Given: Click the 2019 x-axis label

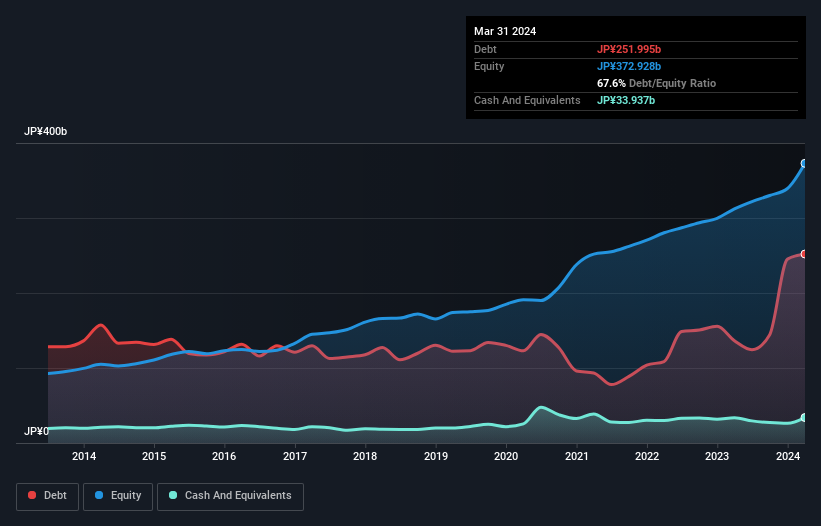Looking at the screenshot, I should [436, 456].
